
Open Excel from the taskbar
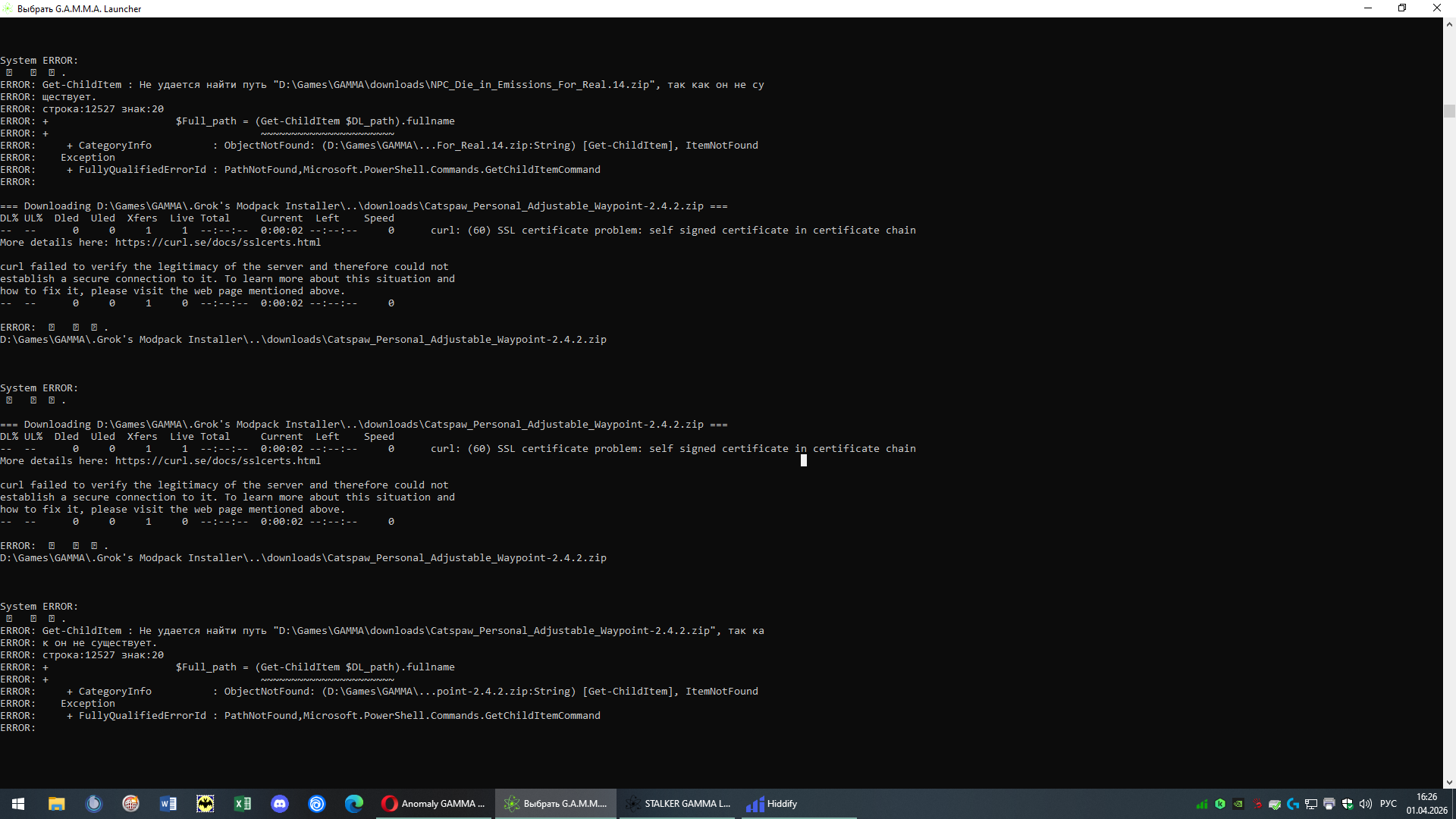click(x=243, y=804)
